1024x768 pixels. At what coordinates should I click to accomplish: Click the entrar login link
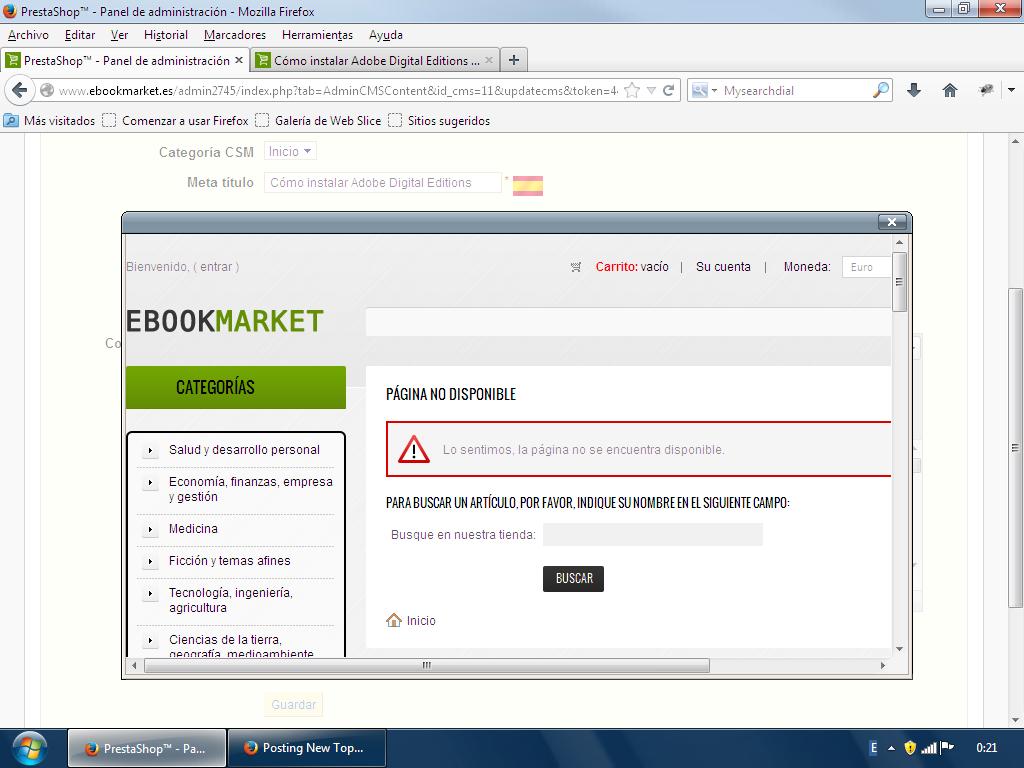(x=216, y=267)
